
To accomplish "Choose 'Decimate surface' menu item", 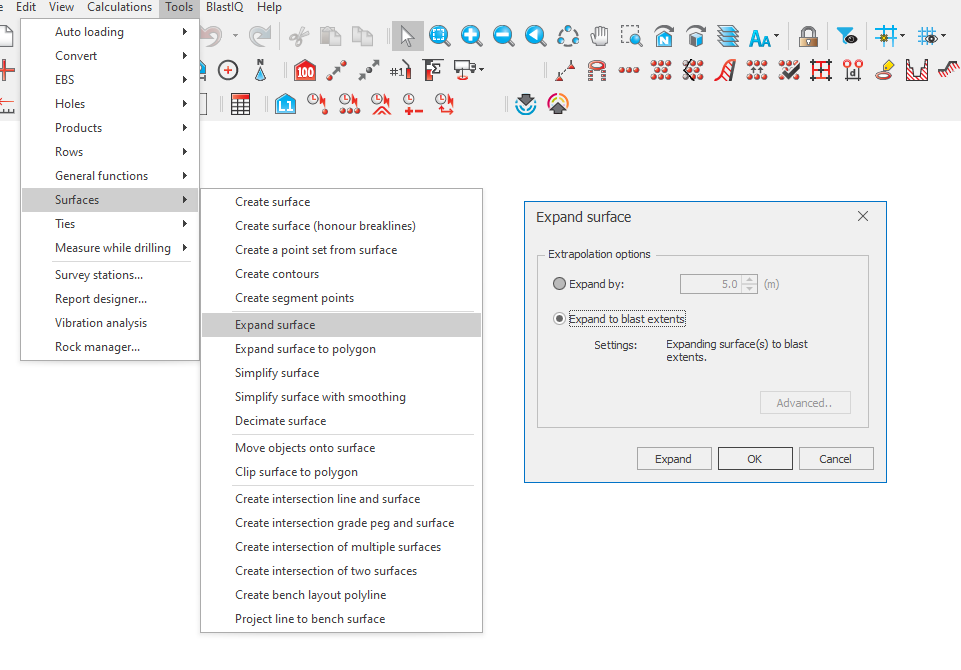I will (x=341, y=421).
